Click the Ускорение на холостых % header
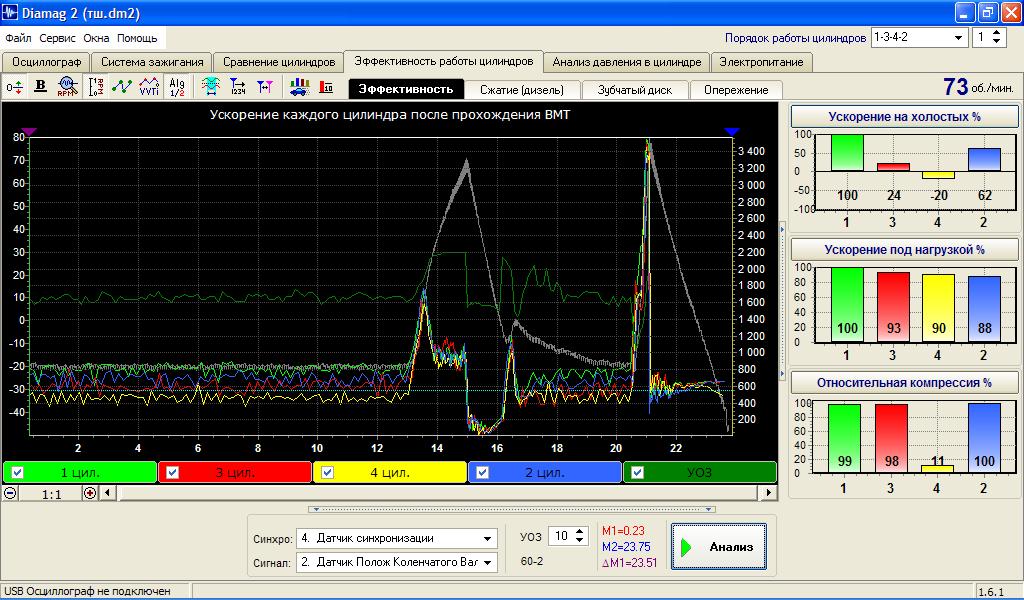Viewport: 1024px width, 600px height. click(x=904, y=117)
